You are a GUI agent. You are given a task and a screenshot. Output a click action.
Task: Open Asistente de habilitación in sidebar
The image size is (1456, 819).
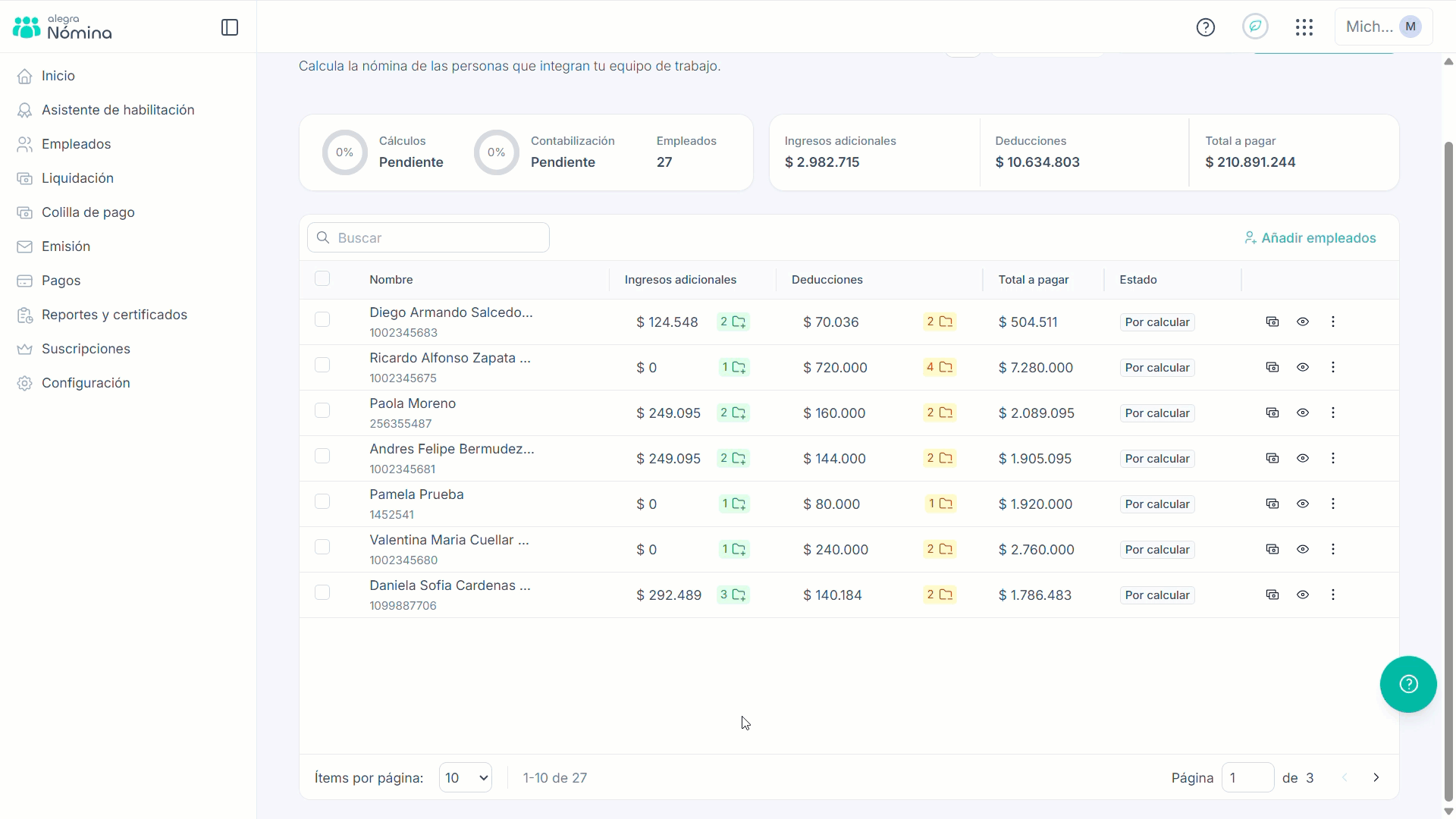coord(105,110)
